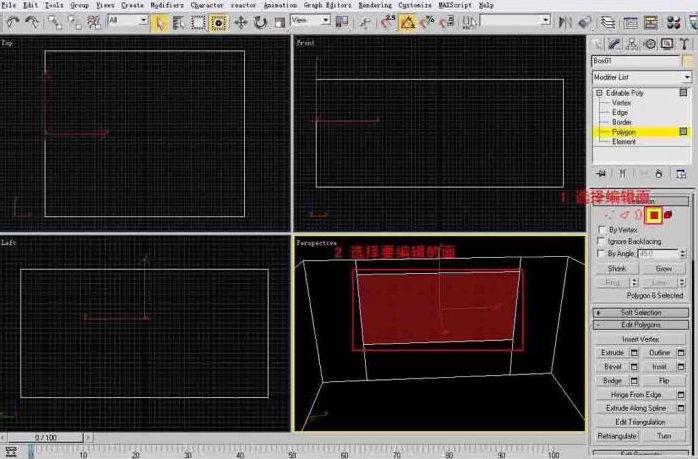The width and height of the screenshot is (698, 459).
Task: Choose the Select and Rotate tool
Action: (260, 23)
